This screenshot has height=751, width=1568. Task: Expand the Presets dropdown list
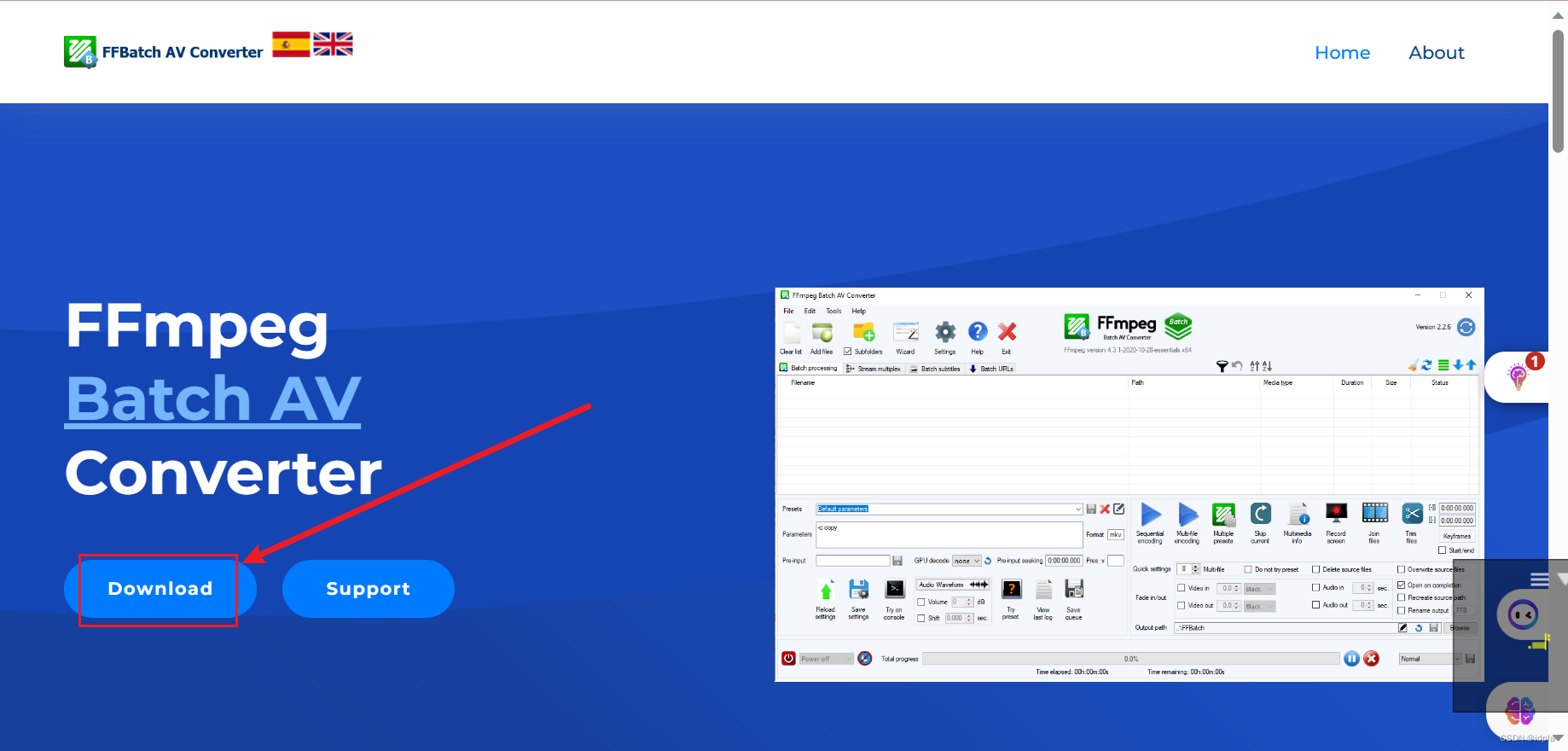click(1078, 509)
